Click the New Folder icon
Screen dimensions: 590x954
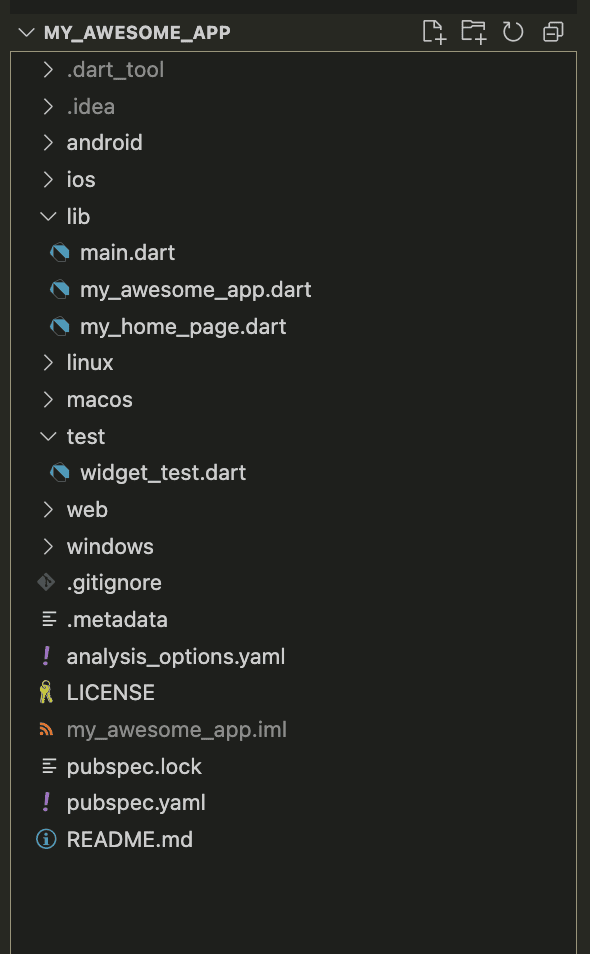coord(473,31)
